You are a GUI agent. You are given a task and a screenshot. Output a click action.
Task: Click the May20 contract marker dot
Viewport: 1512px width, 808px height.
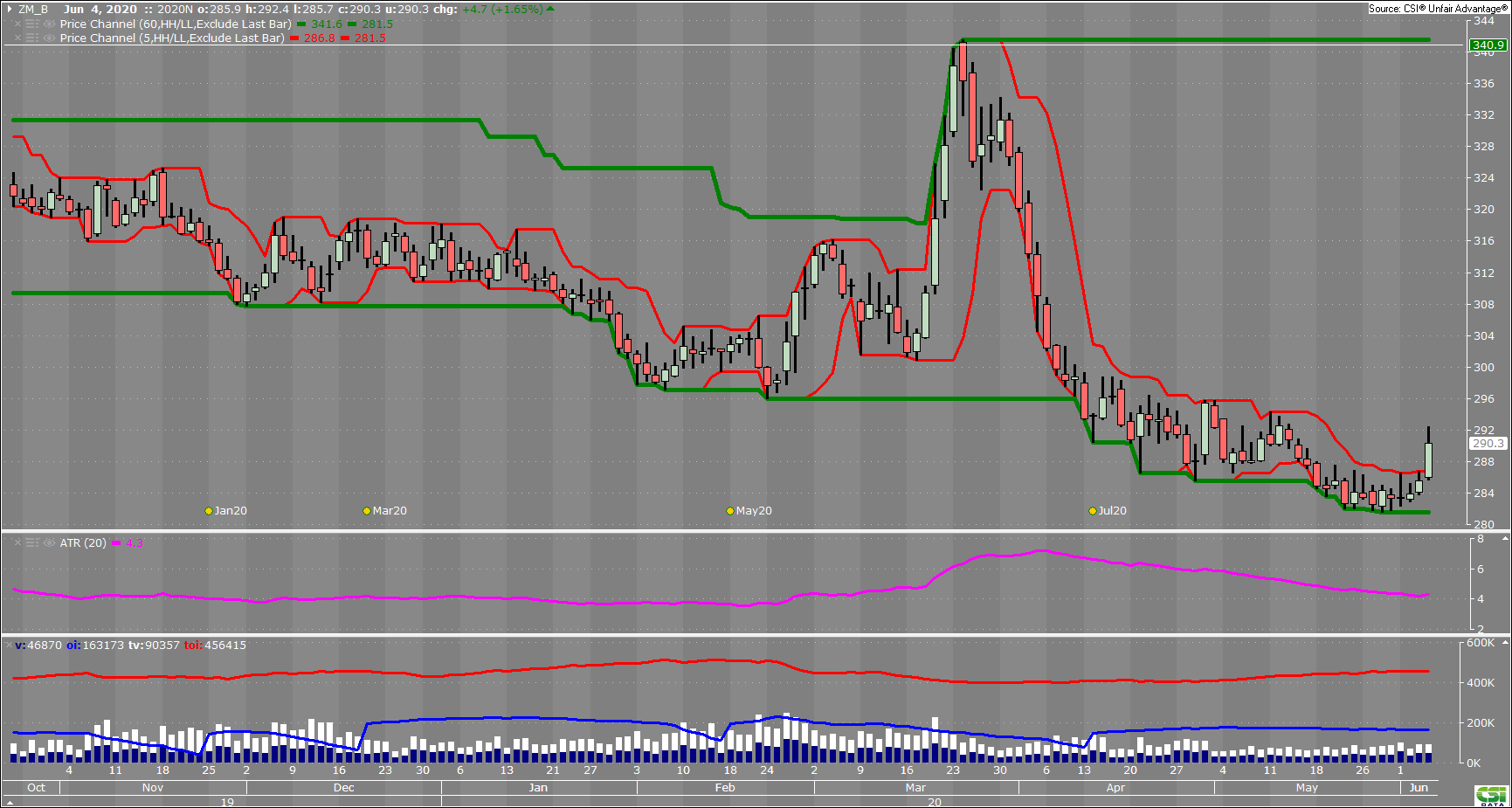point(730,511)
